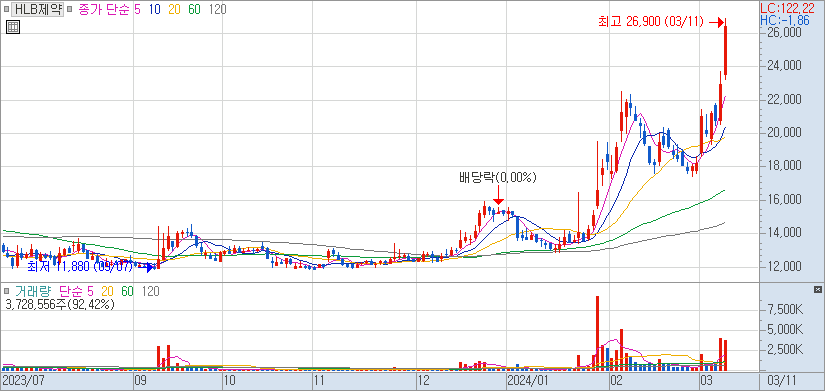Viewport: 825px width, 391px height.
Task: Click the 7,500K volume axis label
Action: point(786,309)
